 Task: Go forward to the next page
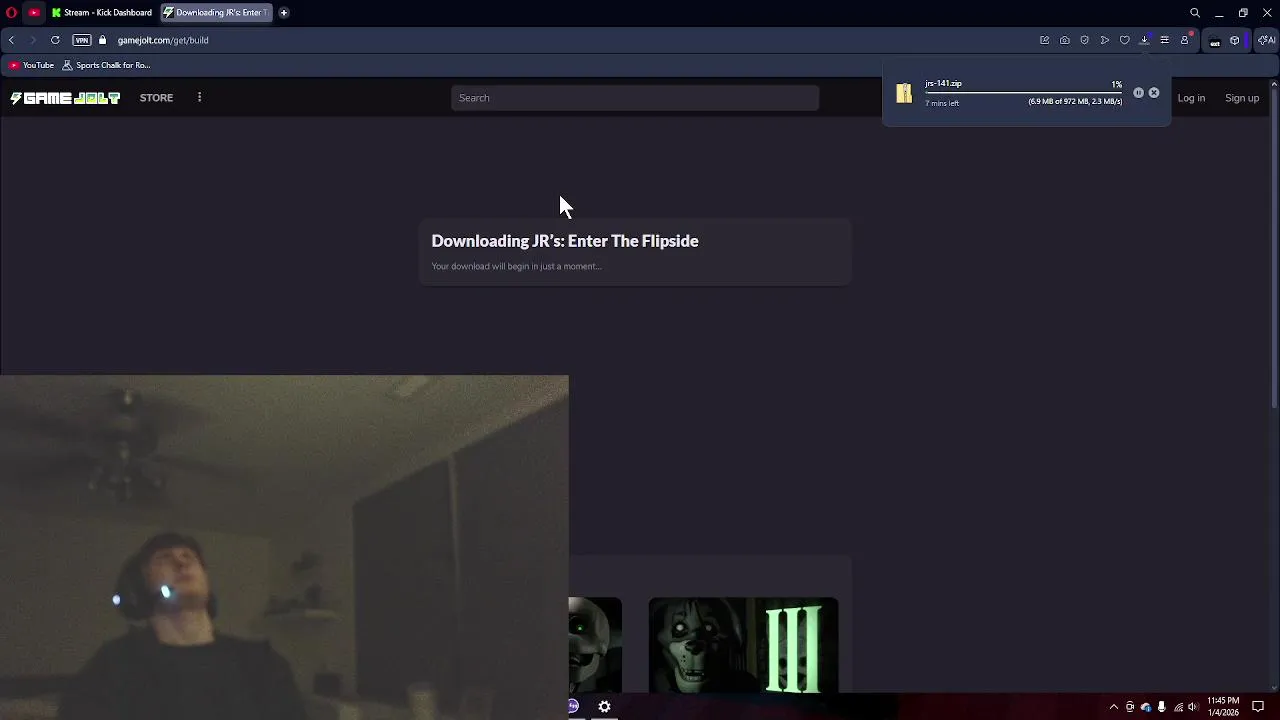point(33,40)
